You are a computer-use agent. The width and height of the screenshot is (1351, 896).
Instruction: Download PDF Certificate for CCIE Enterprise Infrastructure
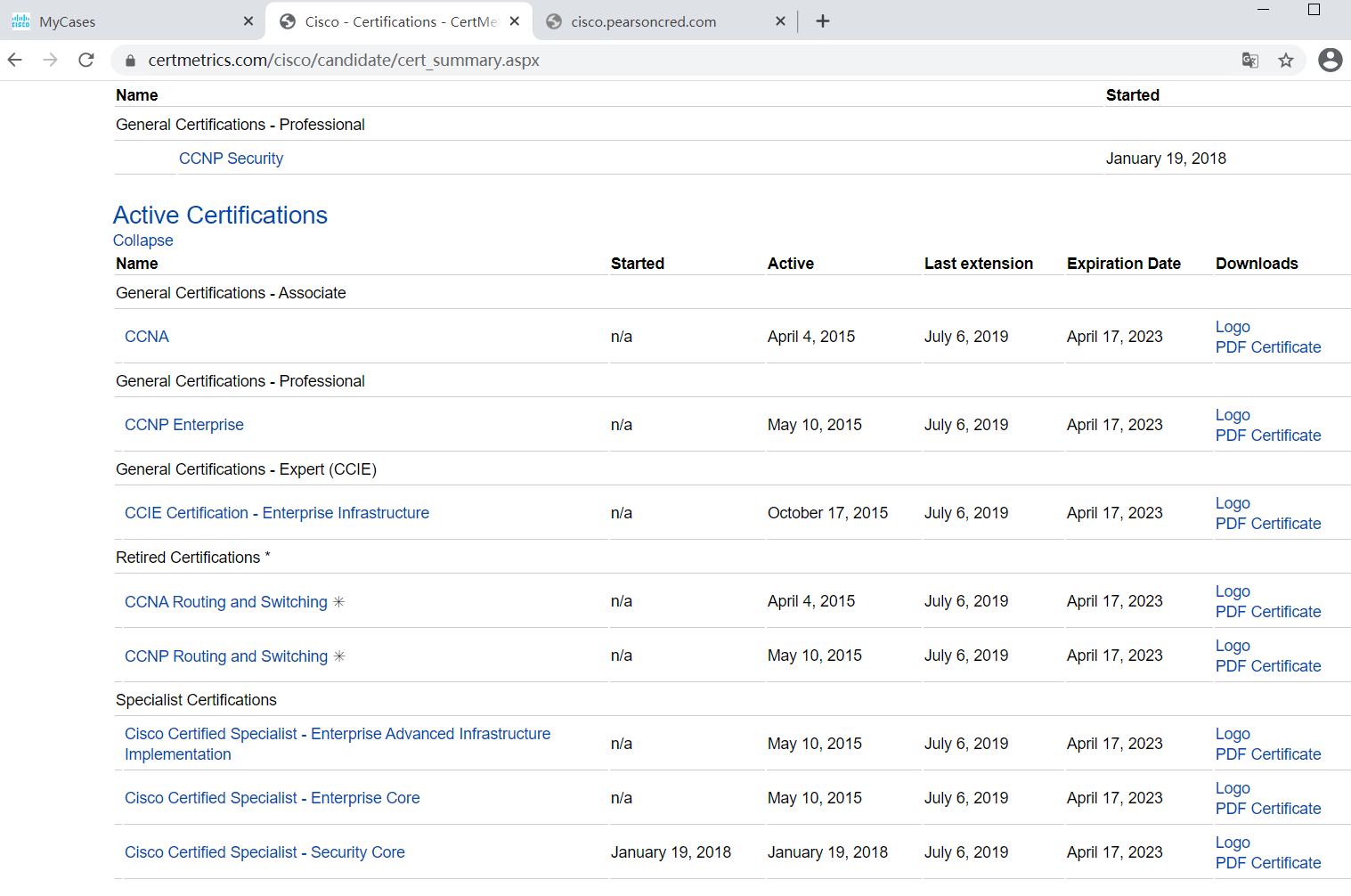point(1268,524)
